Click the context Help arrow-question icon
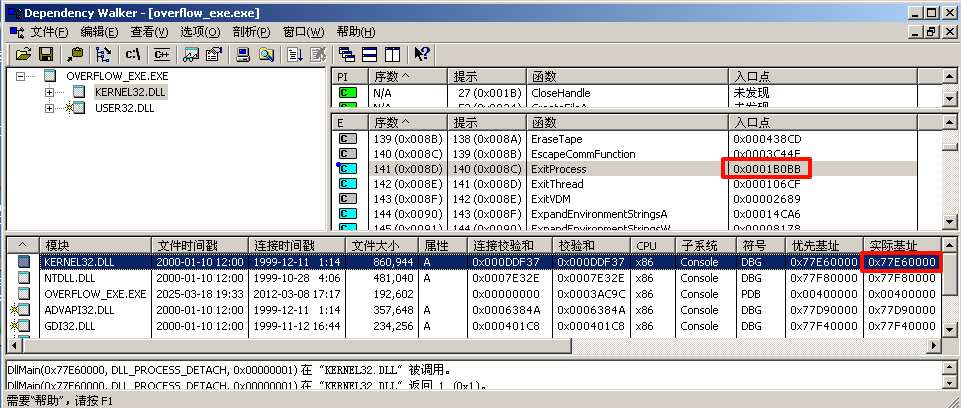The width and height of the screenshot is (961, 408). (x=422, y=55)
